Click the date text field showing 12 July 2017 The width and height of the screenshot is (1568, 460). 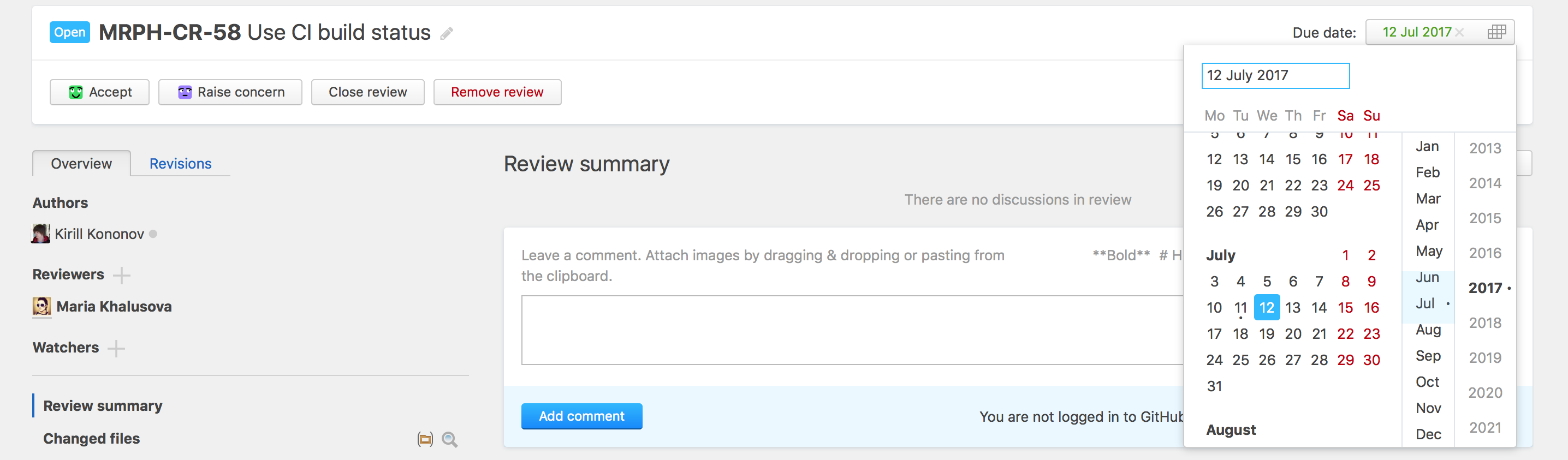[1275, 75]
